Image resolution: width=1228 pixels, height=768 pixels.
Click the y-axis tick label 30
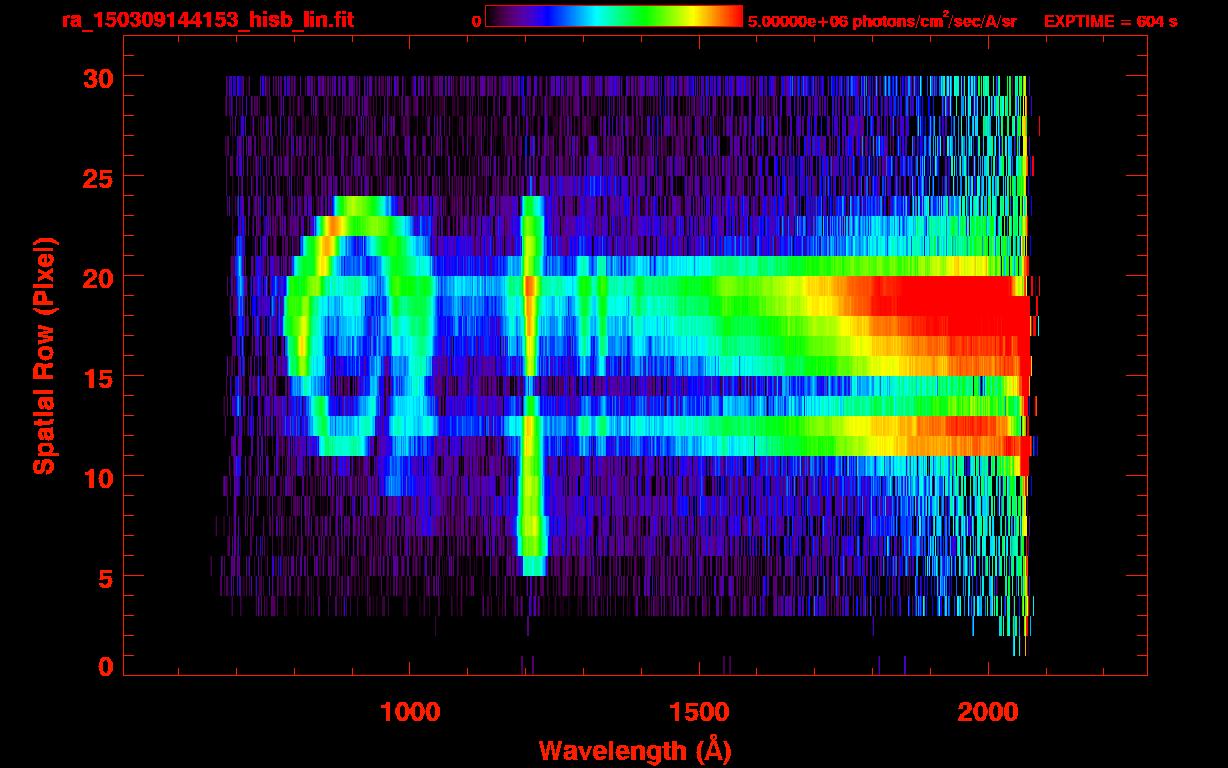(97, 77)
